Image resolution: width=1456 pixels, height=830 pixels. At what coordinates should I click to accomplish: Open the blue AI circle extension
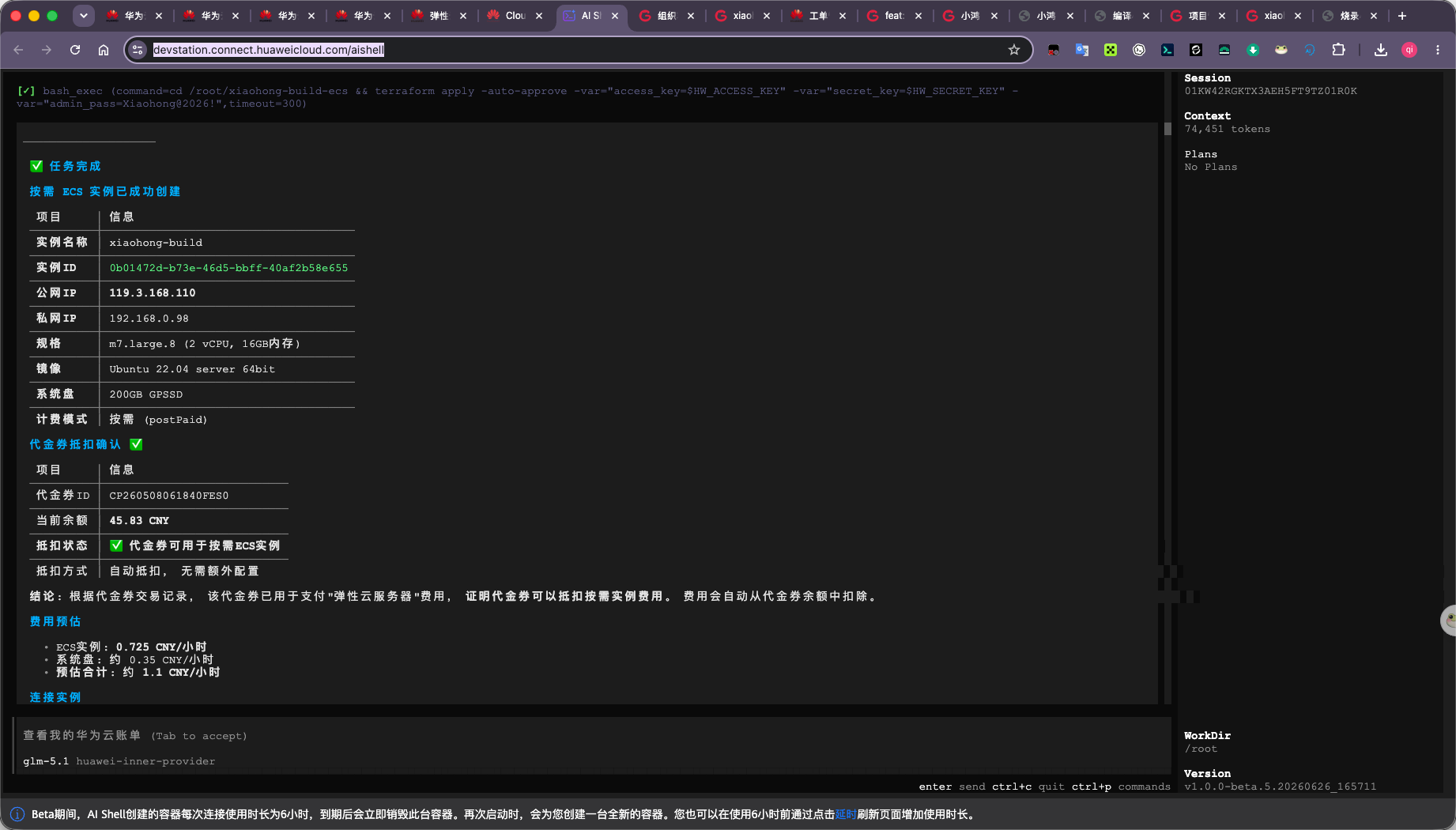click(1310, 50)
